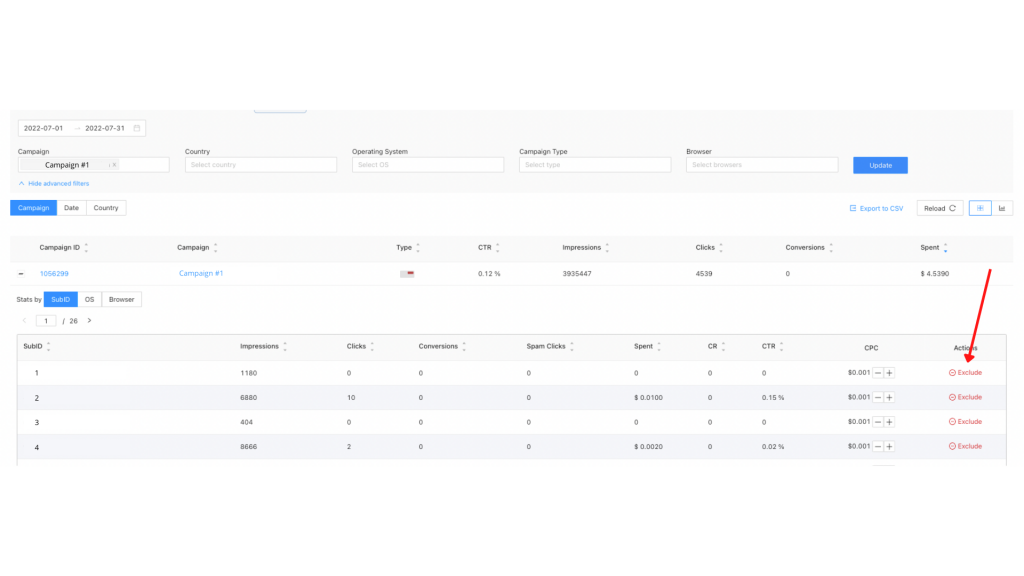Show stats by OS
1024x576 pixels.
pyautogui.click(x=89, y=299)
